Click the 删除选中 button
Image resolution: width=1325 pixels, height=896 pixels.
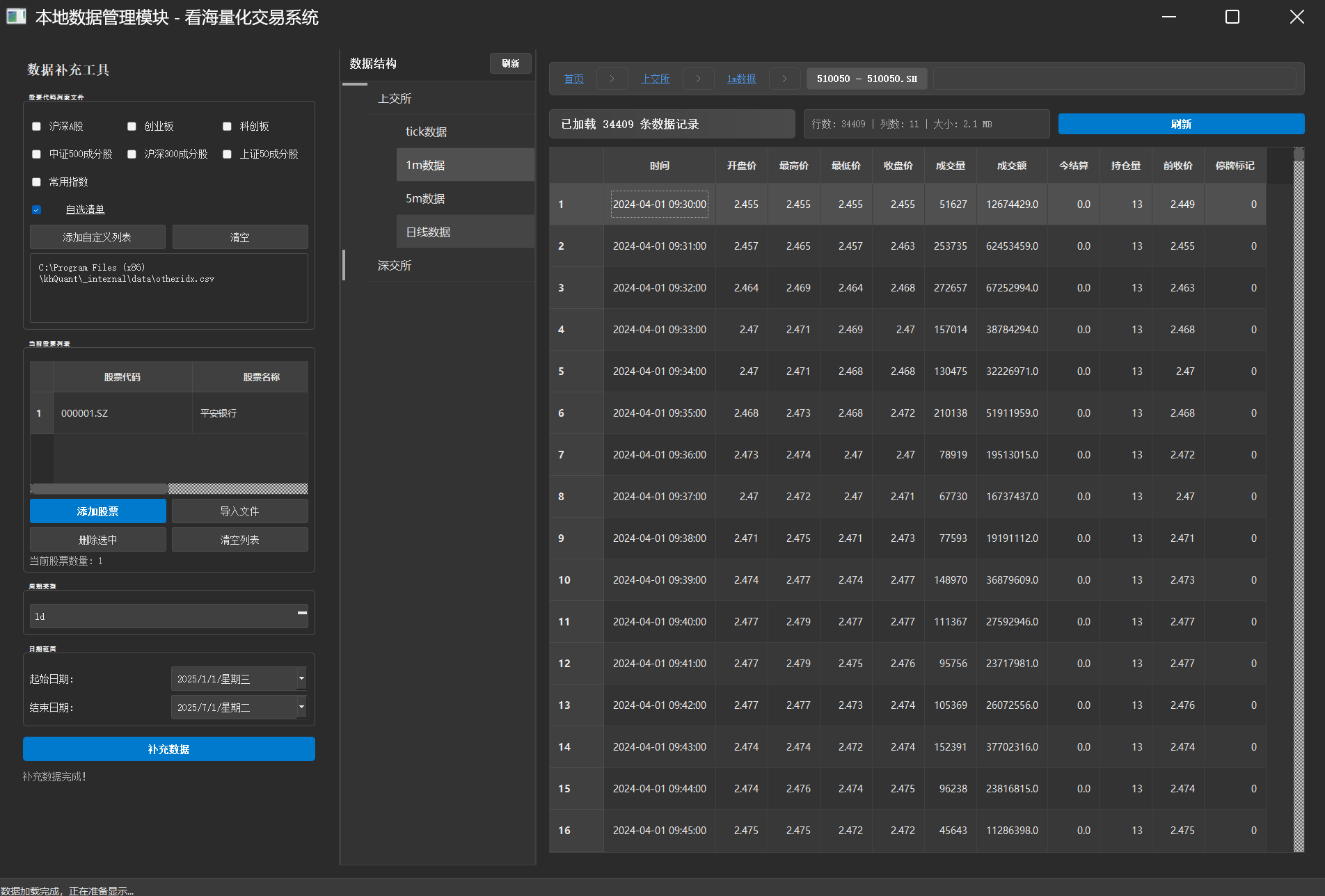[98, 540]
